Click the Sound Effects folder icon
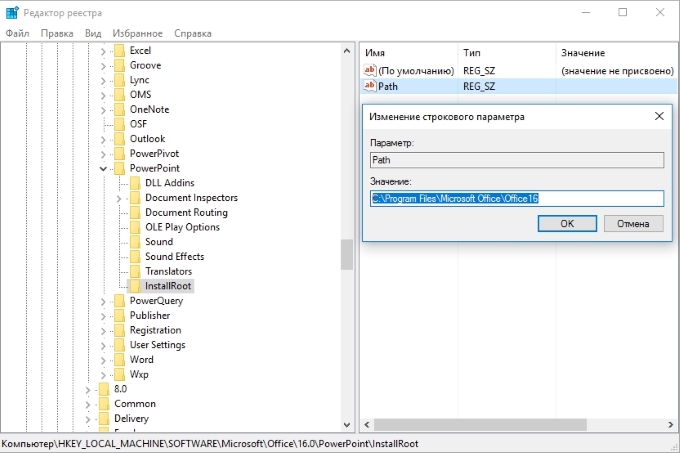The image size is (680, 453). pos(135,257)
